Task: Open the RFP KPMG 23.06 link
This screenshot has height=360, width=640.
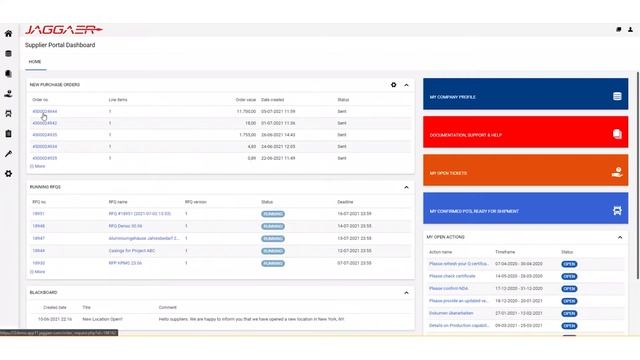Action: coord(125,263)
